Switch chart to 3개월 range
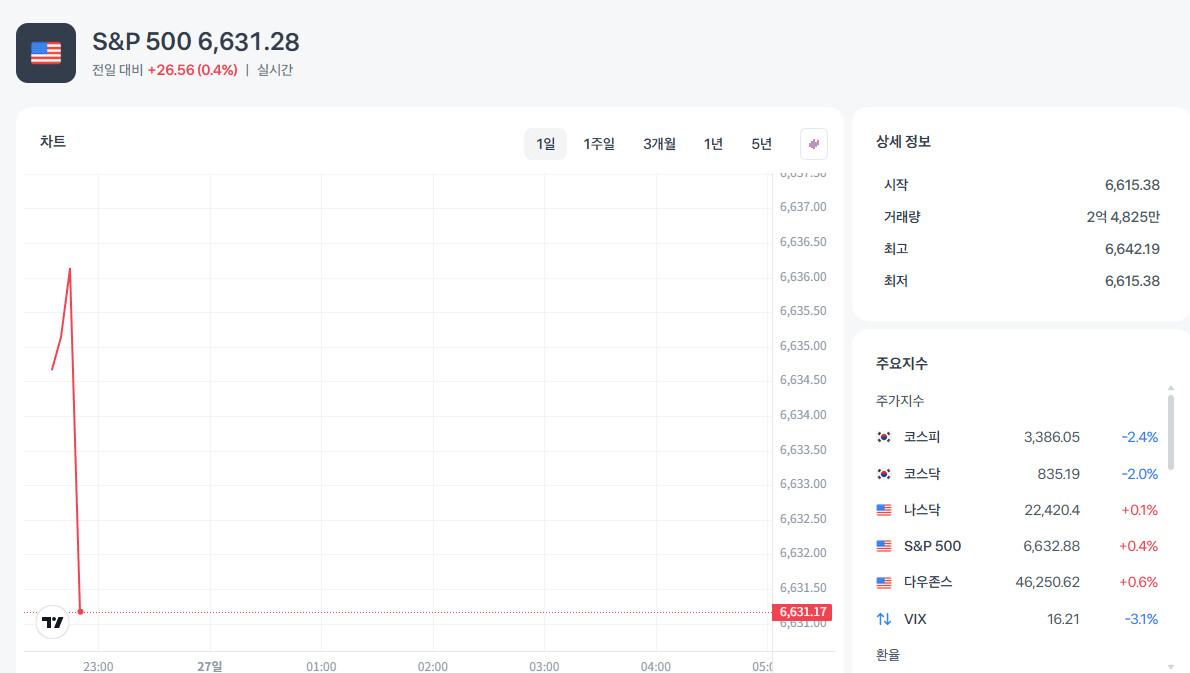 click(660, 144)
